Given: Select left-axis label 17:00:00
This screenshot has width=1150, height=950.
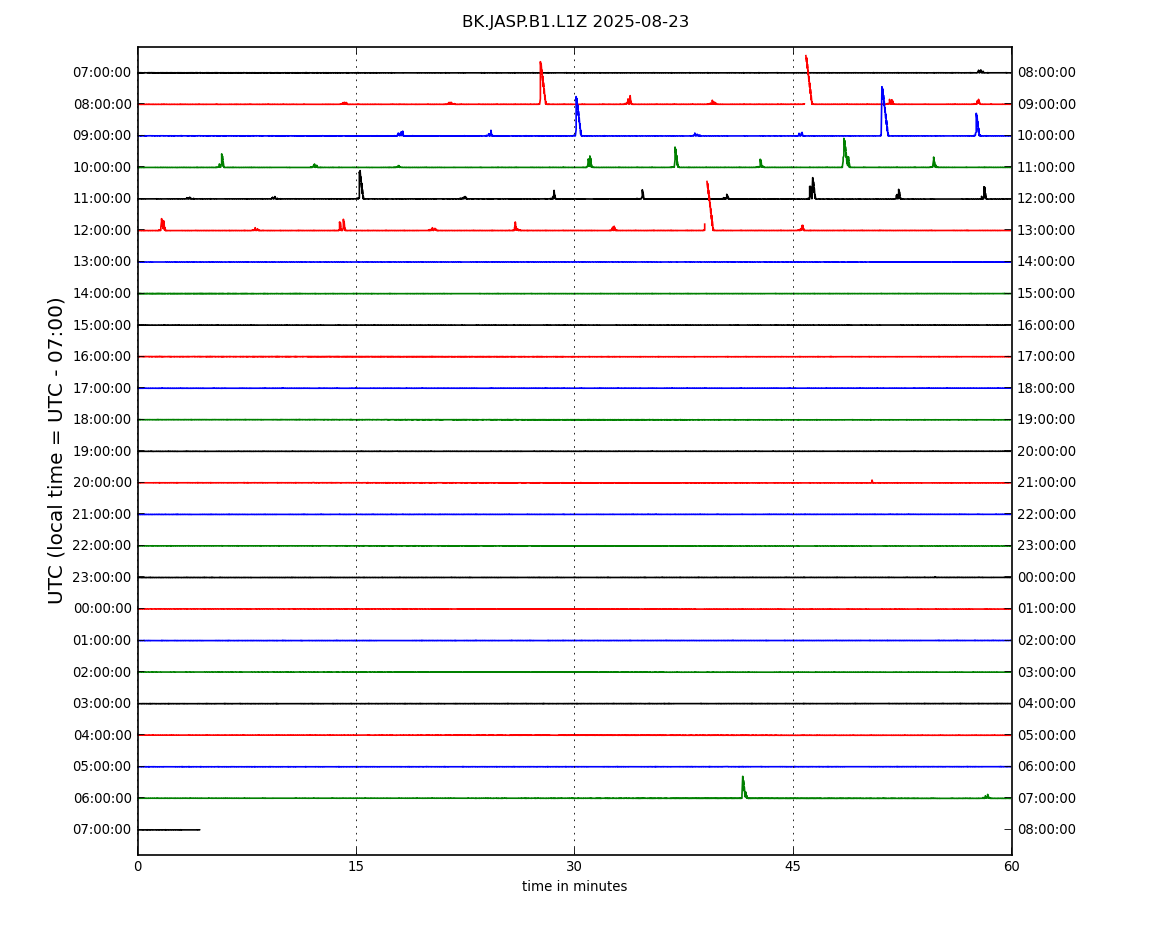Looking at the screenshot, I should [103, 388].
